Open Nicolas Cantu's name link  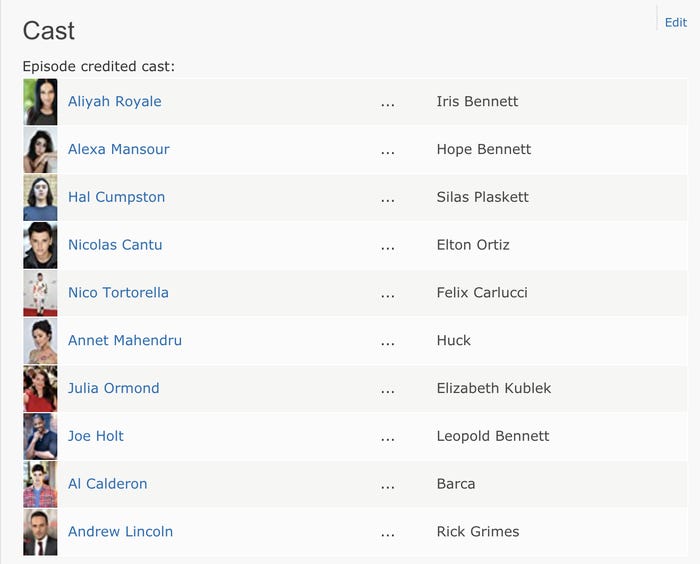115,245
